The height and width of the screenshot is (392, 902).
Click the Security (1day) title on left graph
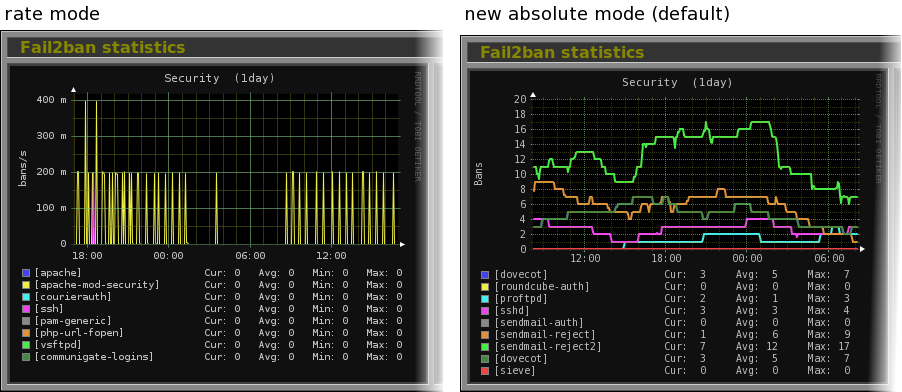[x=220, y=78]
